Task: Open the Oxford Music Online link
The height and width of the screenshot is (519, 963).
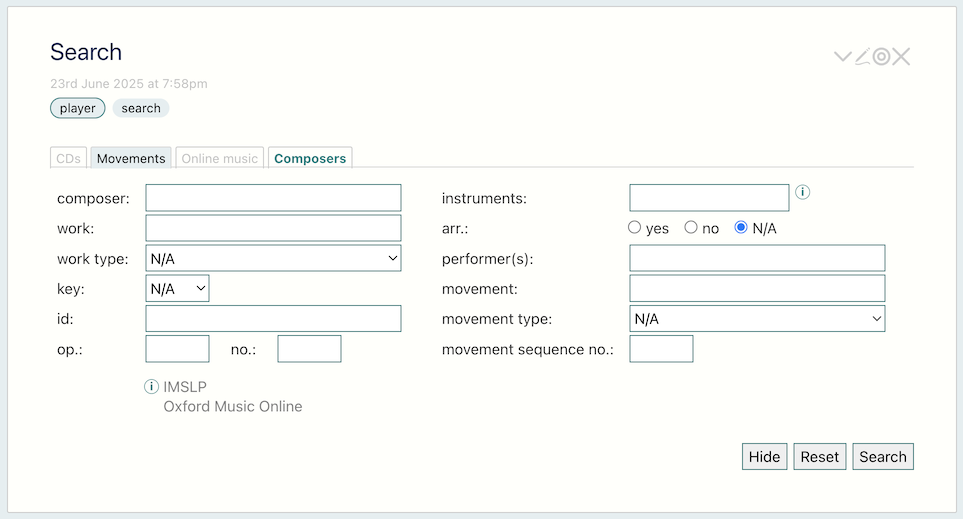Action: tap(233, 406)
